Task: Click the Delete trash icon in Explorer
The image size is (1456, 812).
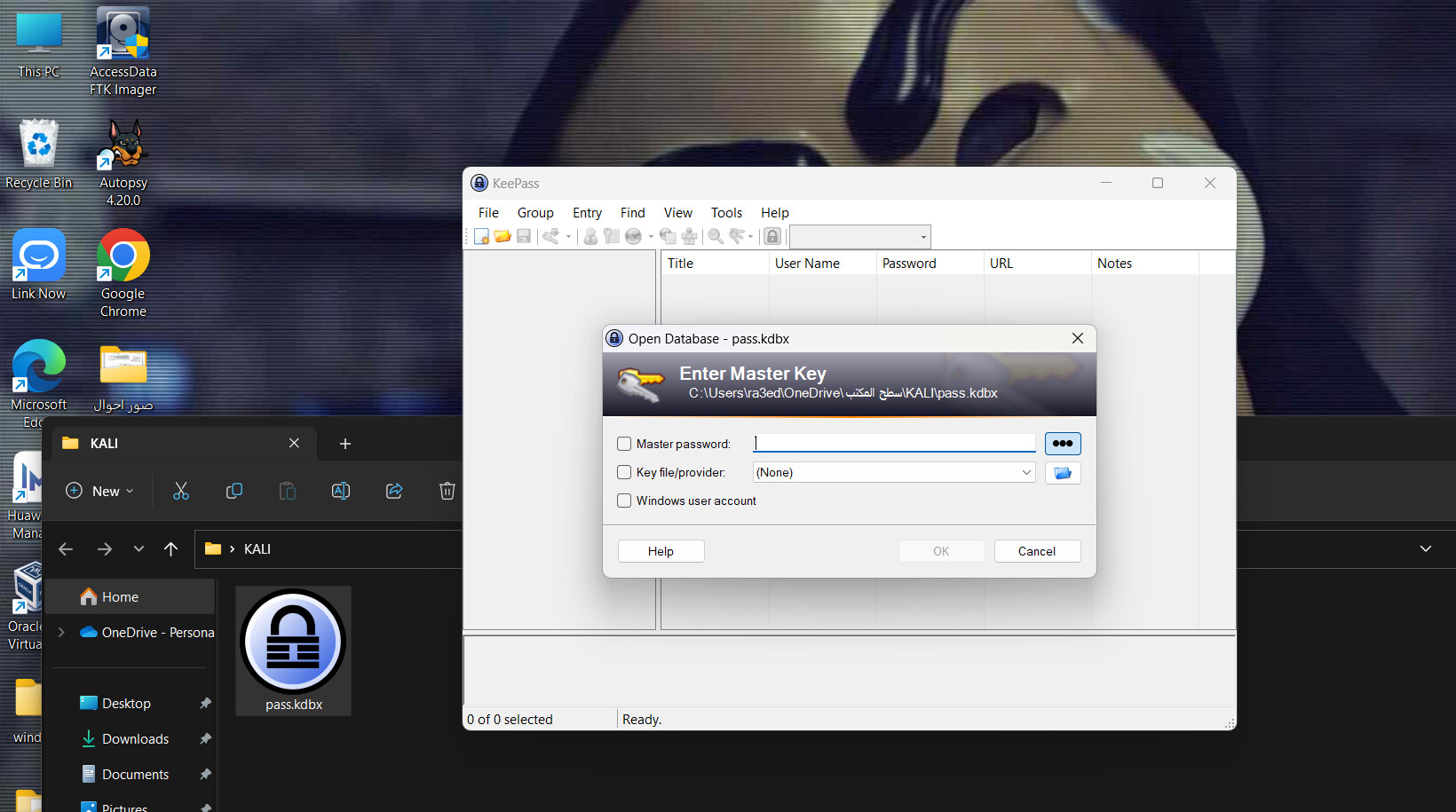Action: coord(447,491)
